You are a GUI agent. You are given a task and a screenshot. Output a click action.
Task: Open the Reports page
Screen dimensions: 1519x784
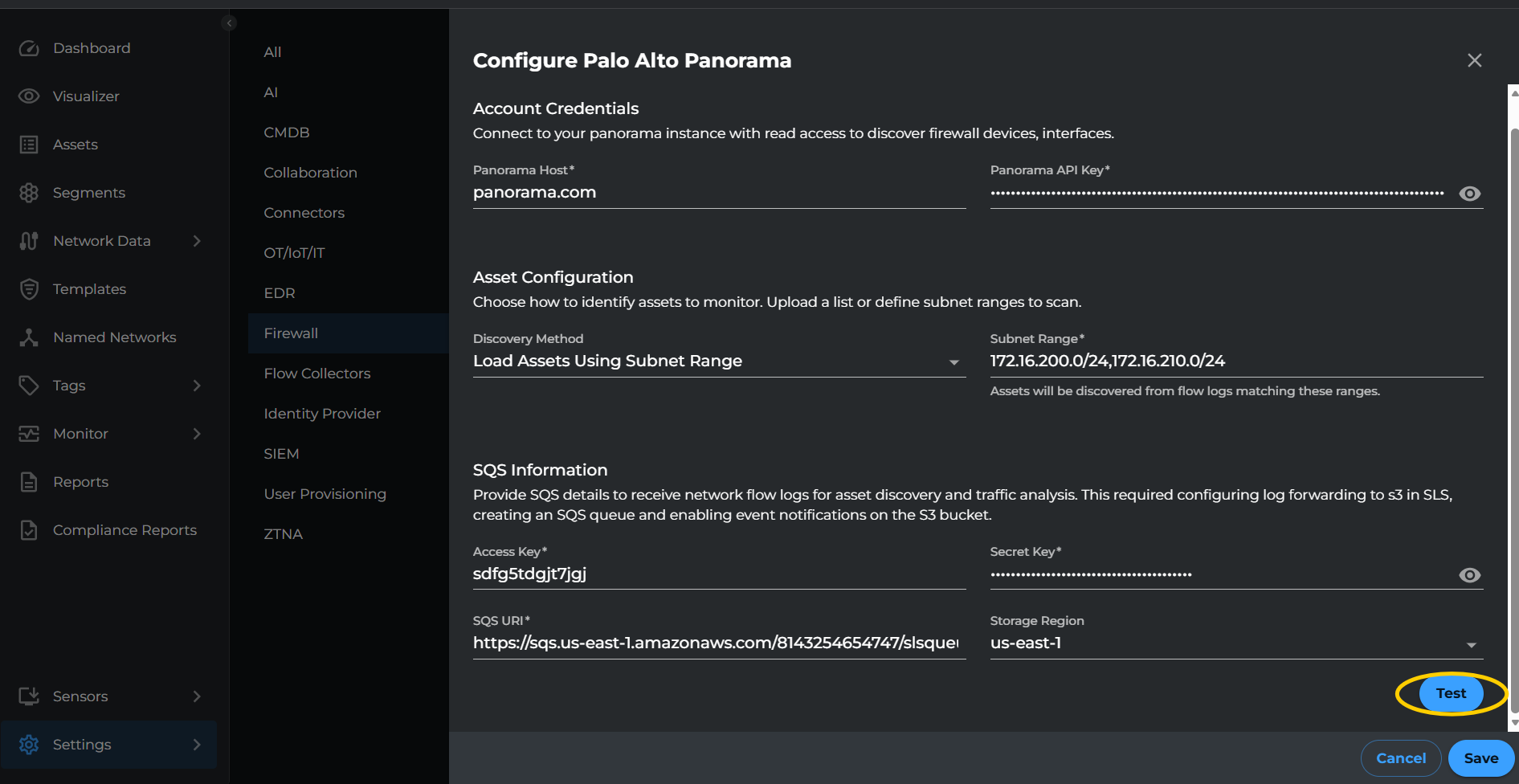pos(80,481)
